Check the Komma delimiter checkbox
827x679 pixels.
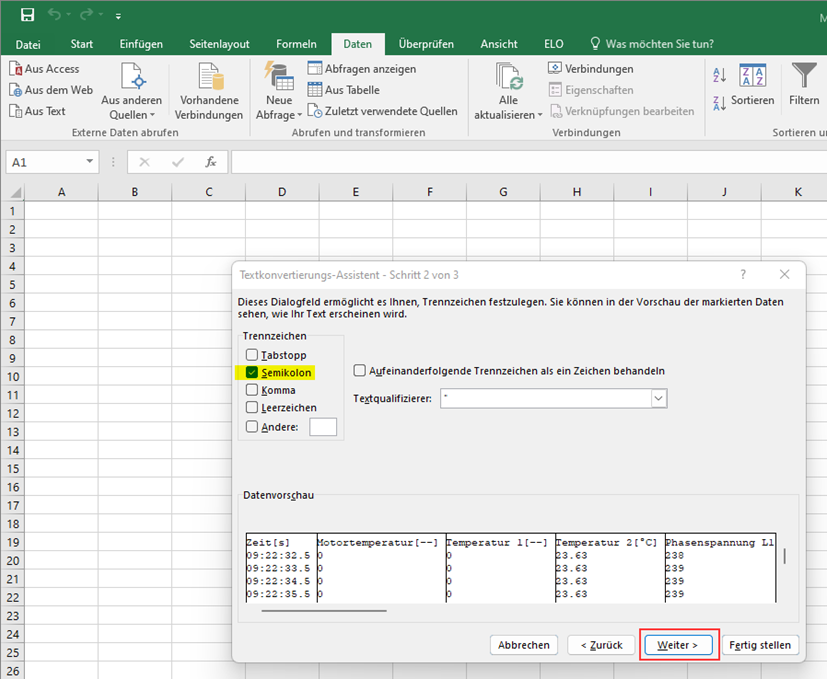coord(252,390)
